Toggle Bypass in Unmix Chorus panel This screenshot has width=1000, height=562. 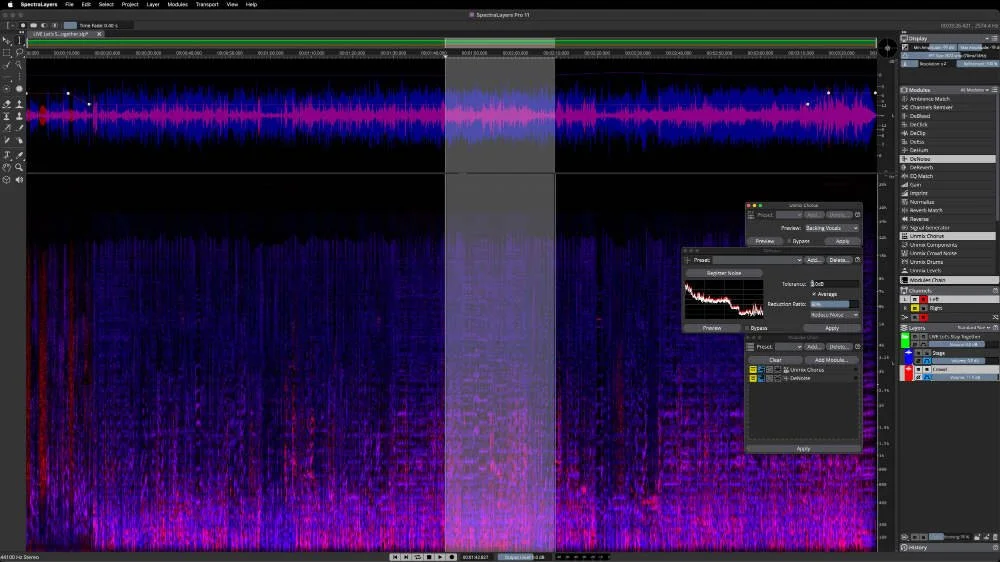(x=798, y=241)
